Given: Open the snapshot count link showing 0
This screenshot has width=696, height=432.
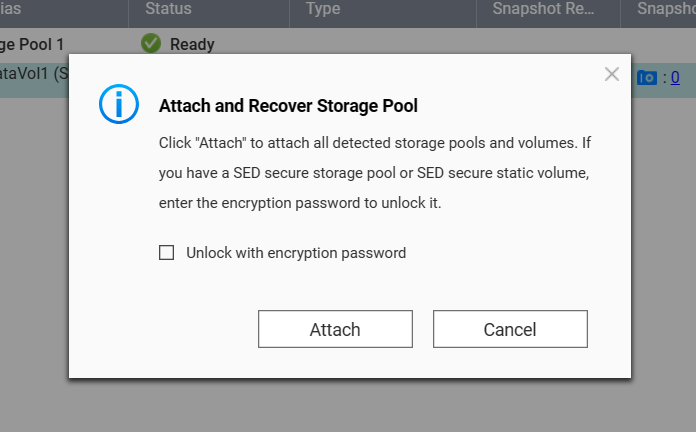Looking at the screenshot, I should pyautogui.click(x=675, y=77).
